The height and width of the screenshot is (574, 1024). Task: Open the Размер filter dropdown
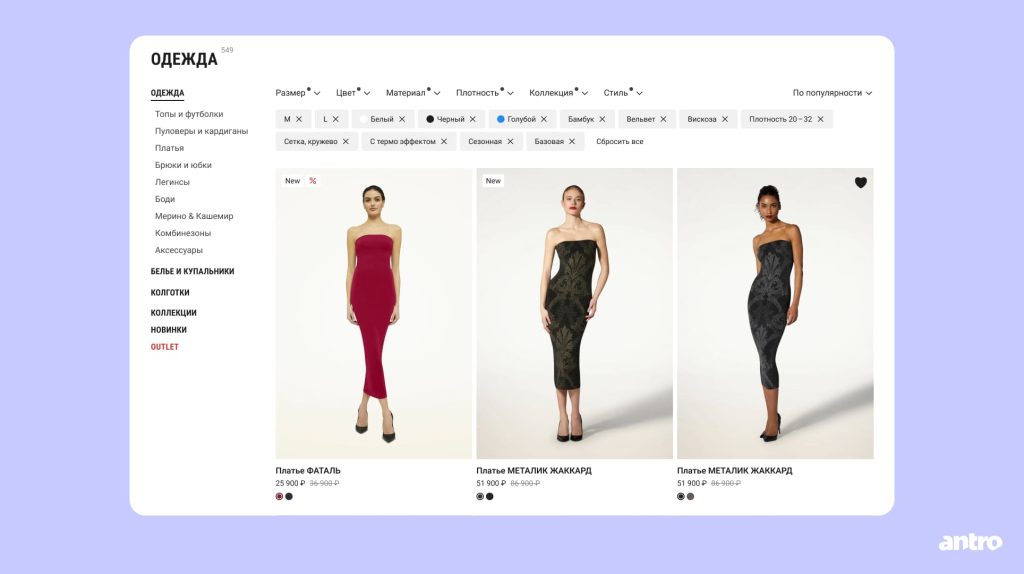tap(297, 93)
